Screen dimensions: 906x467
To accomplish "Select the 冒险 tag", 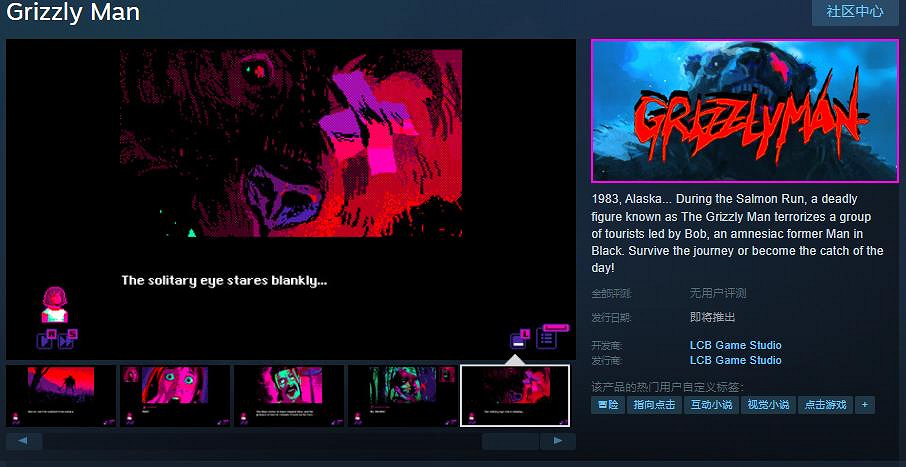I will point(607,405).
